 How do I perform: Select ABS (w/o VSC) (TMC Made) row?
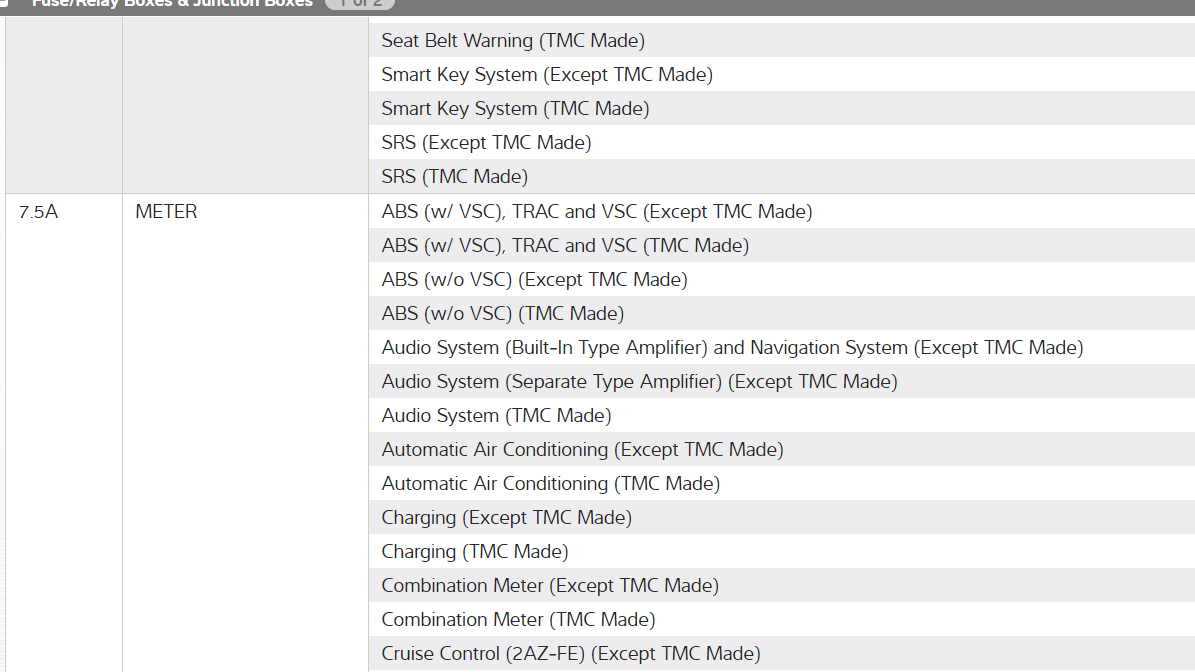[x=502, y=314]
